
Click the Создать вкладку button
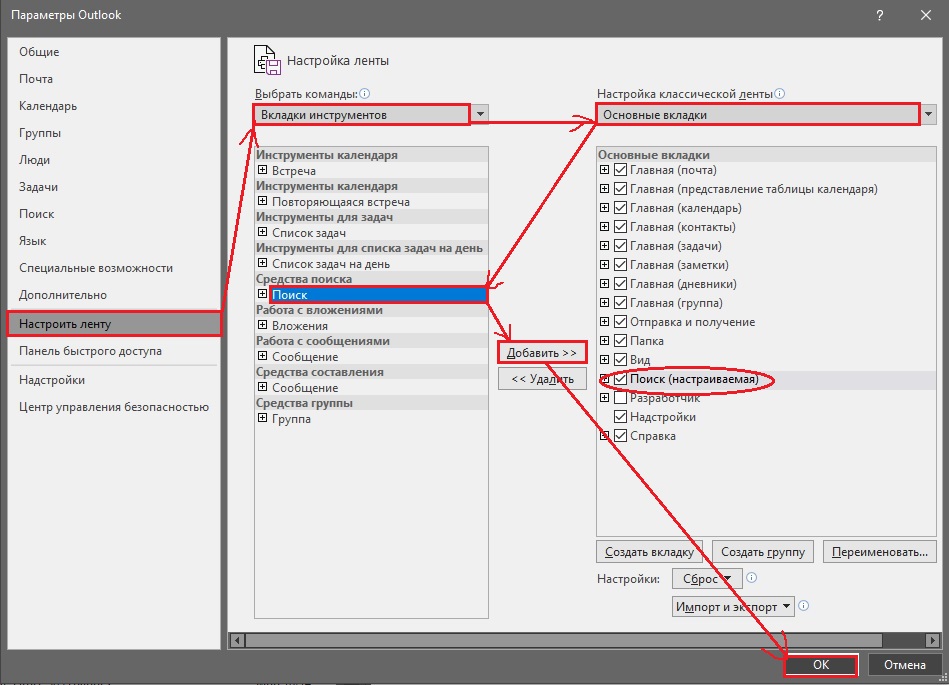(x=649, y=552)
